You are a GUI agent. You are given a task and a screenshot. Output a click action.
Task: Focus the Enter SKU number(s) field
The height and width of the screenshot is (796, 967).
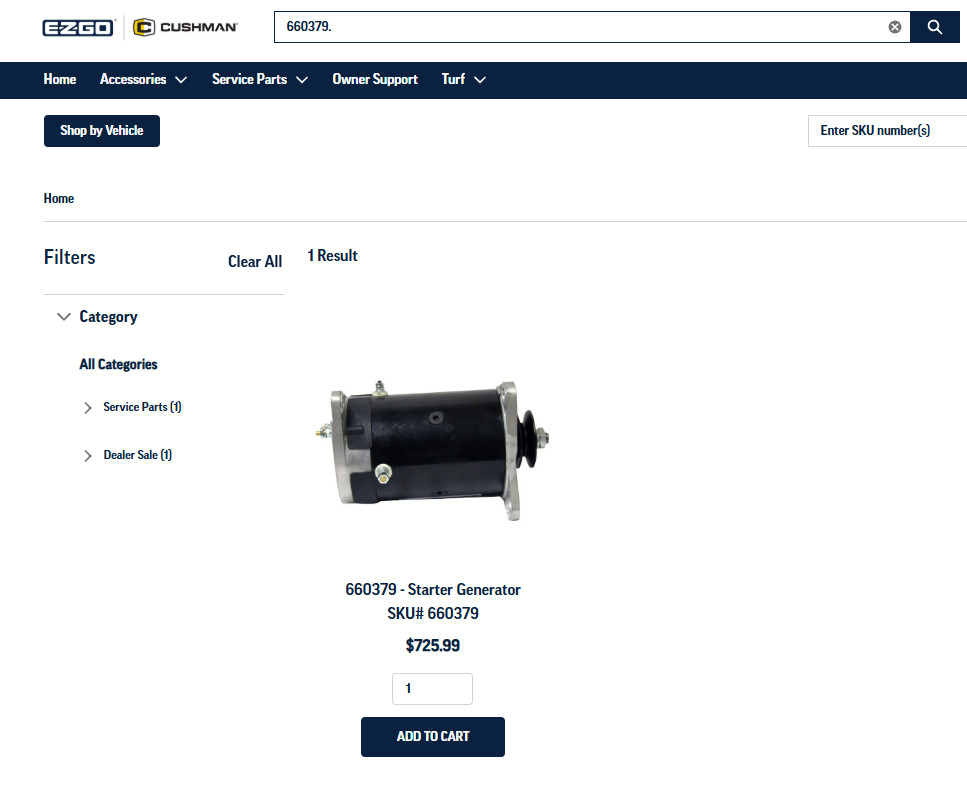click(886, 131)
